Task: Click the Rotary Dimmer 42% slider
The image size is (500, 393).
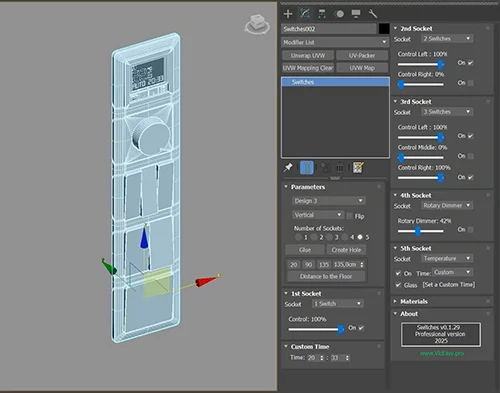Action: (x=422, y=231)
